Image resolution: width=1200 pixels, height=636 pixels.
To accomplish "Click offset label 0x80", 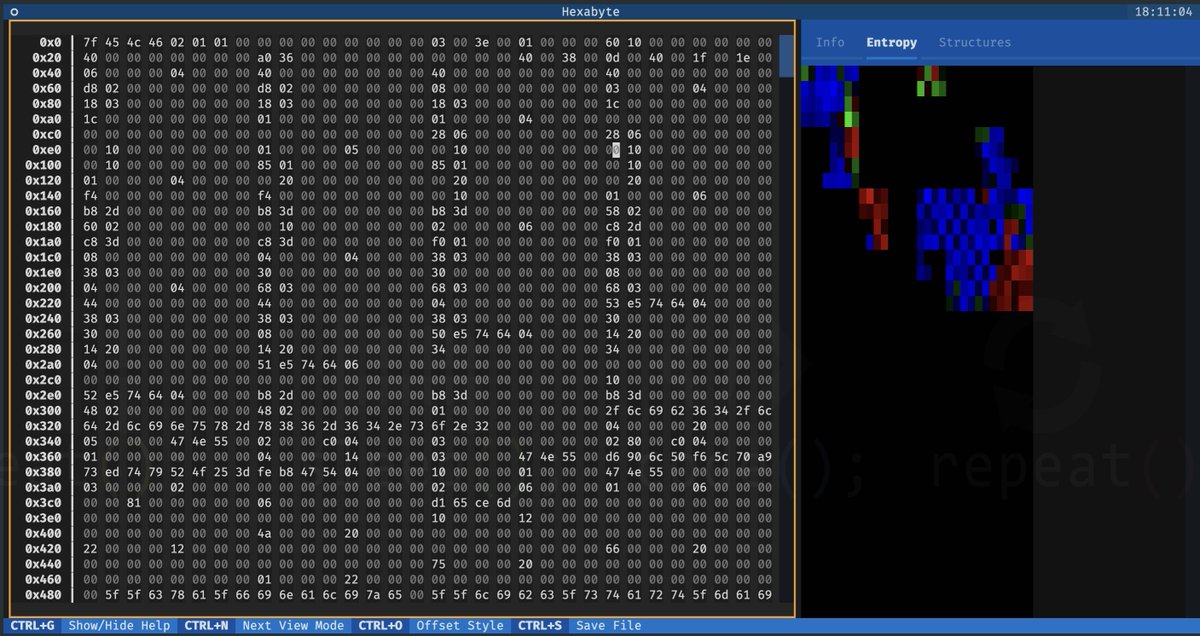I will click(x=47, y=104).
